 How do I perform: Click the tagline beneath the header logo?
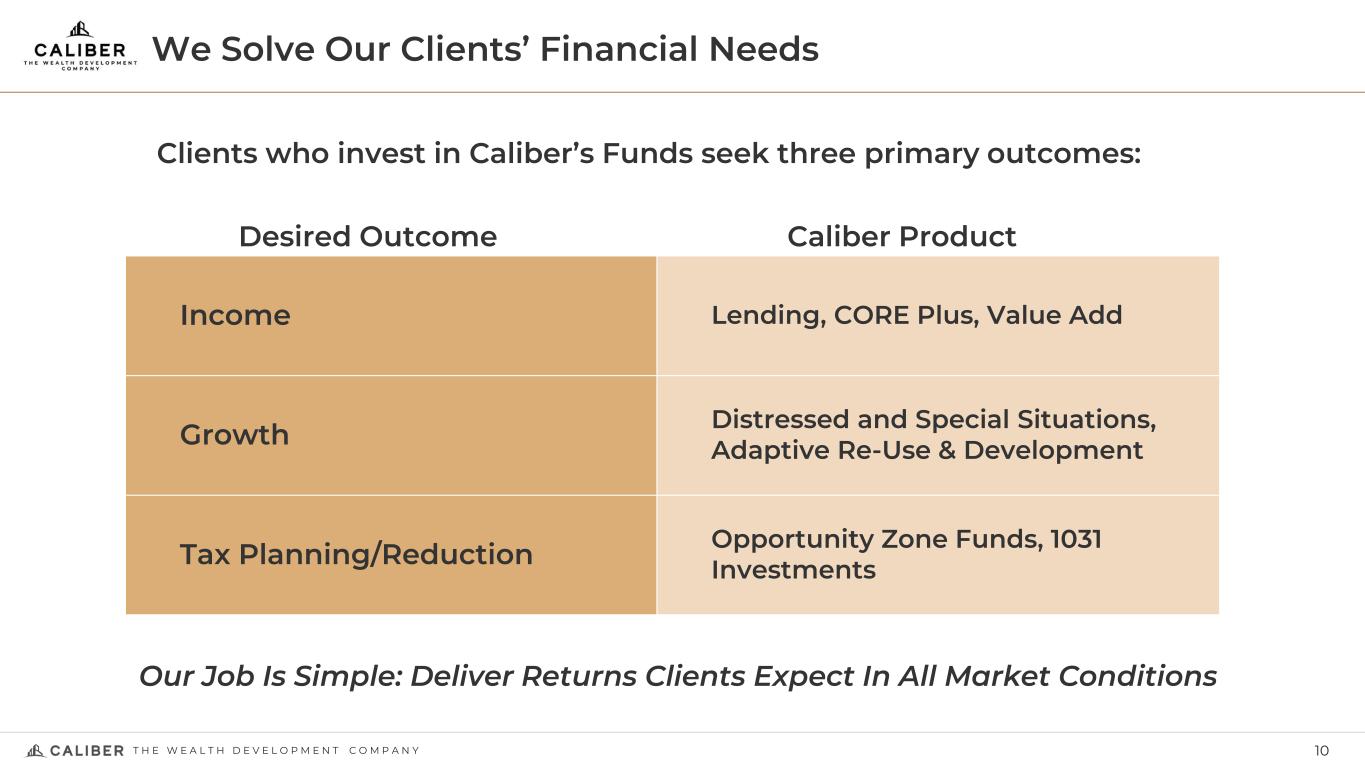point(80,65)
